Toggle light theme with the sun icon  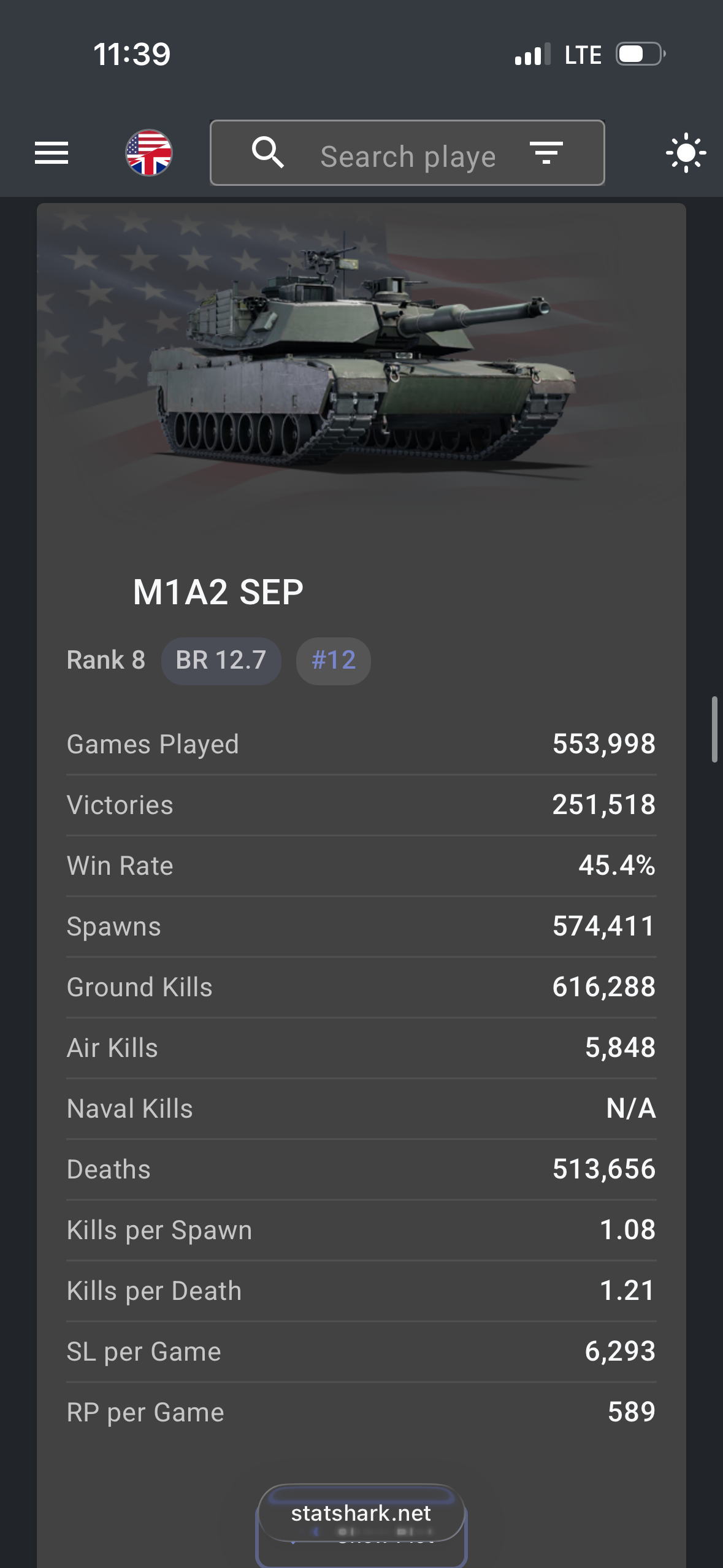[686, 153]
